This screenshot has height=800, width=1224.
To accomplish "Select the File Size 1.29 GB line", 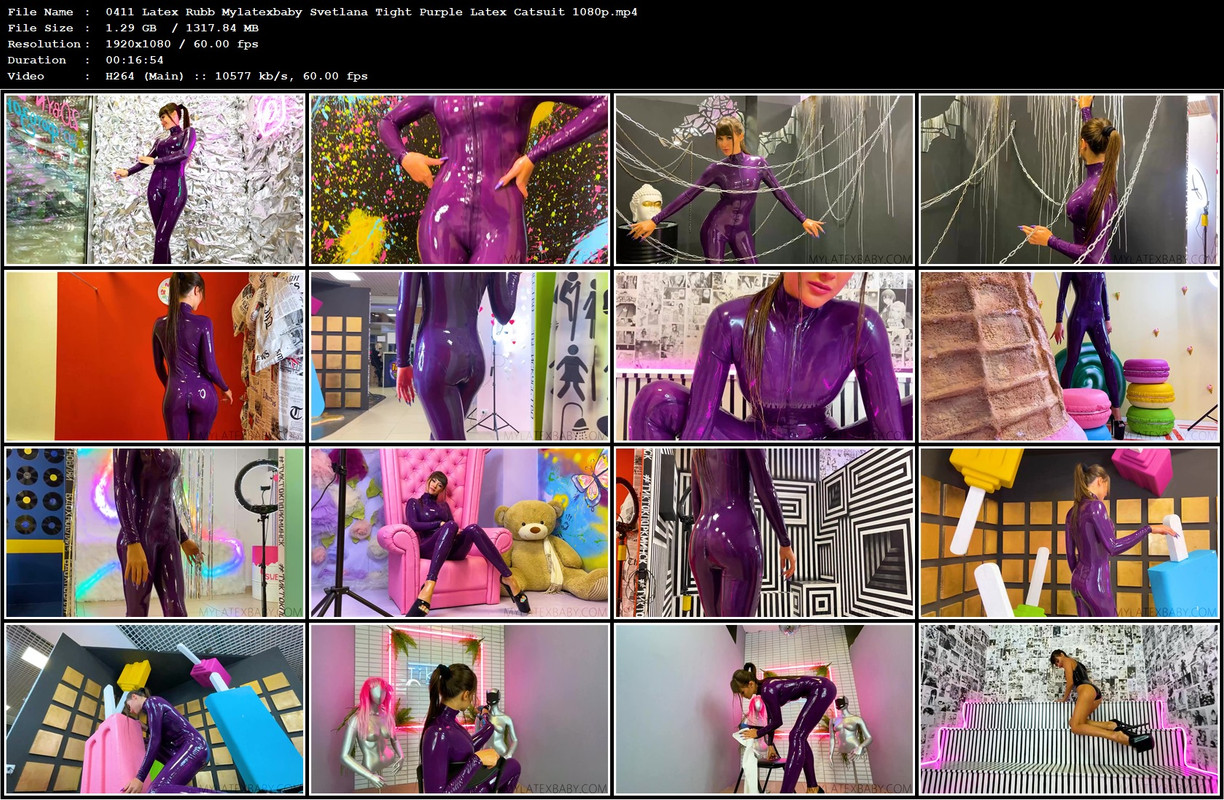I will [133, 28].
